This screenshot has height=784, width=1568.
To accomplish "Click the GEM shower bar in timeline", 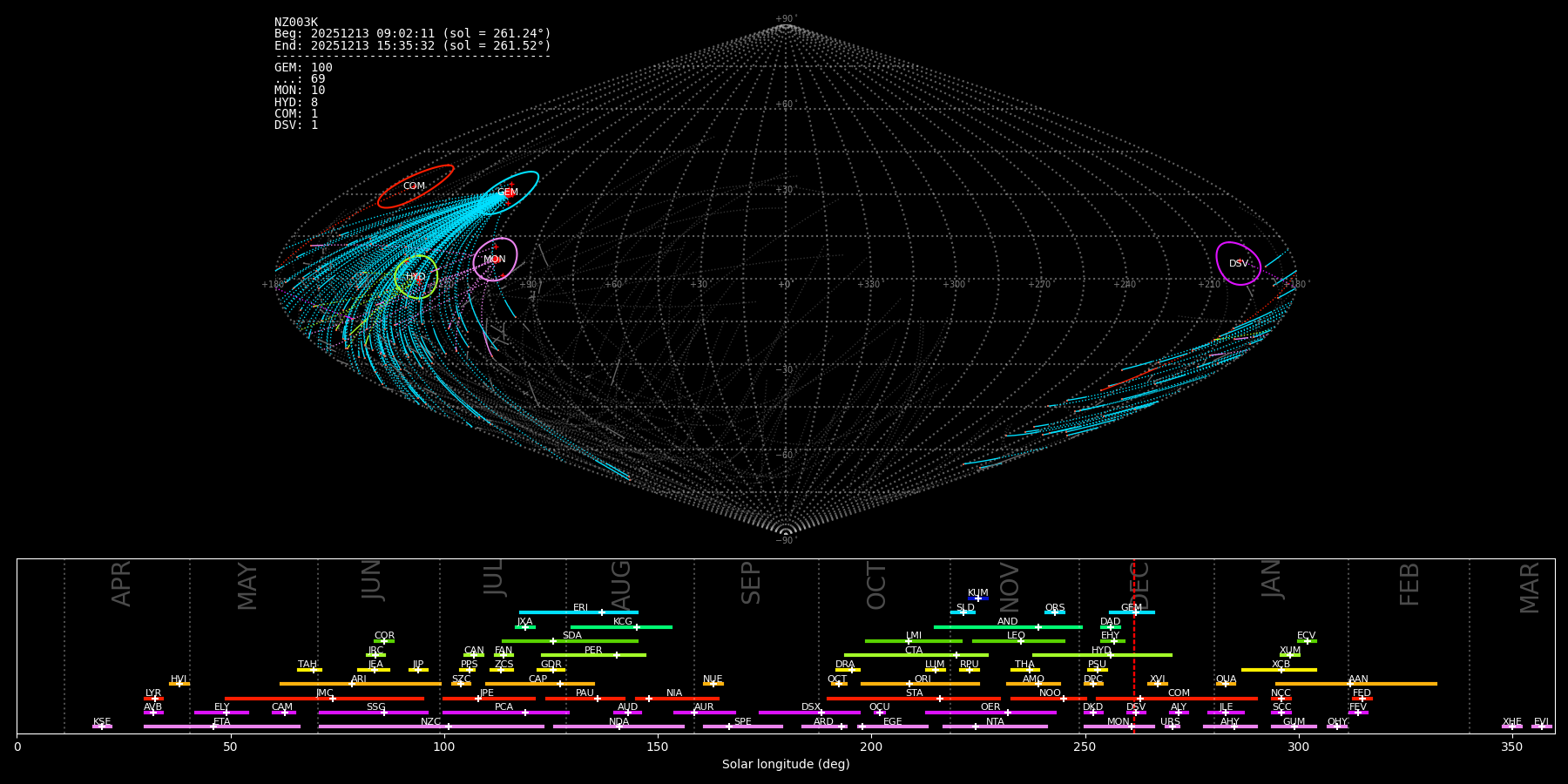I will click(x=1132, y=612).
